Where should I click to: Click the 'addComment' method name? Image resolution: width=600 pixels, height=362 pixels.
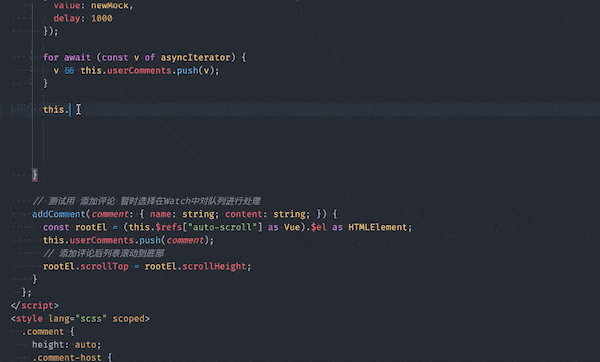pos(59,214)
